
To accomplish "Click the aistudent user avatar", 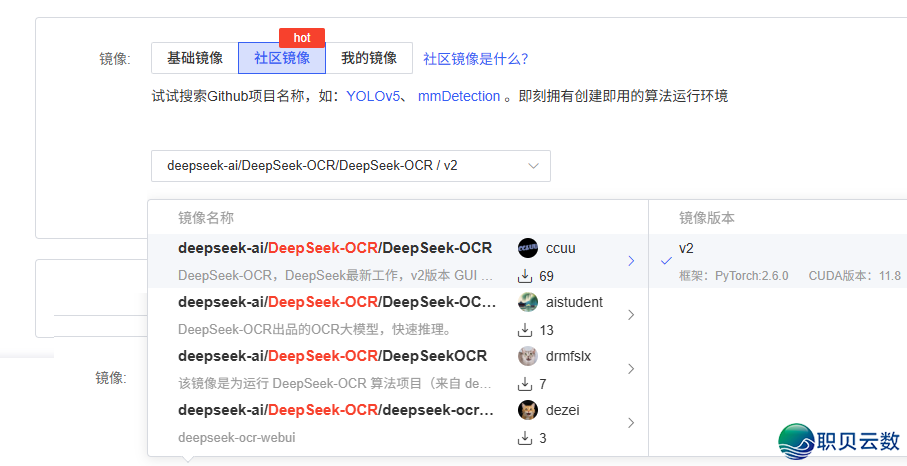I will click(x=528, y=302).
